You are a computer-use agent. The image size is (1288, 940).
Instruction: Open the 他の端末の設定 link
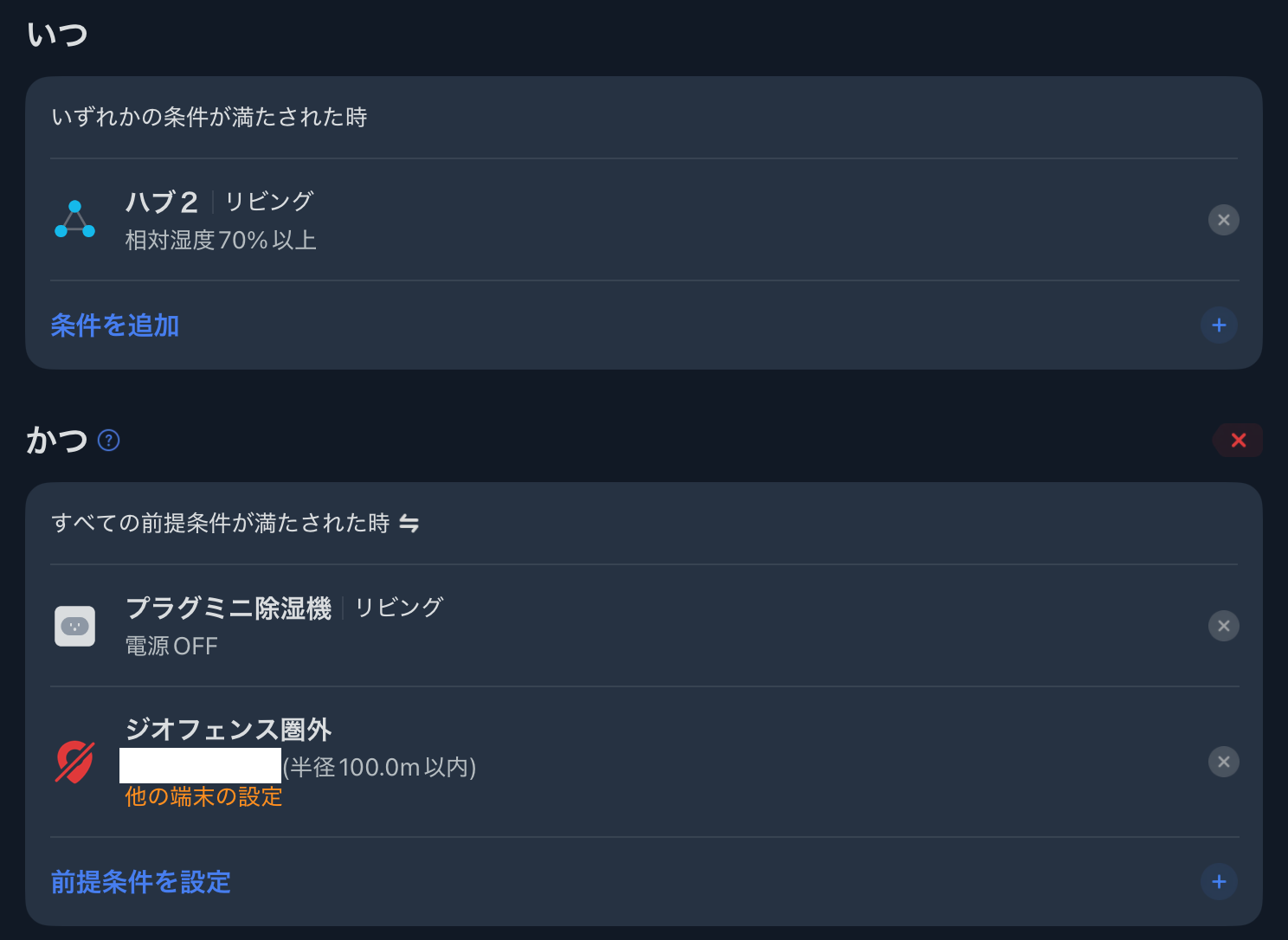point(203,796)
